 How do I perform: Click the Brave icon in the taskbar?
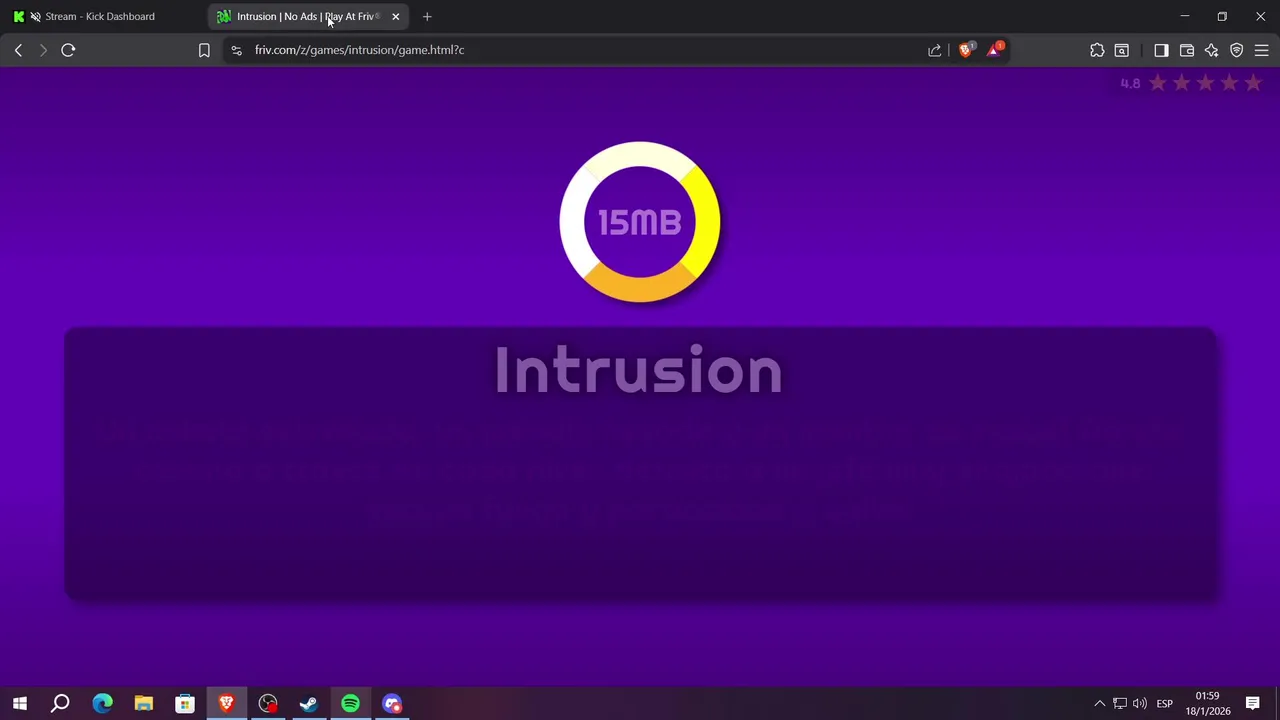coord(226,704)
